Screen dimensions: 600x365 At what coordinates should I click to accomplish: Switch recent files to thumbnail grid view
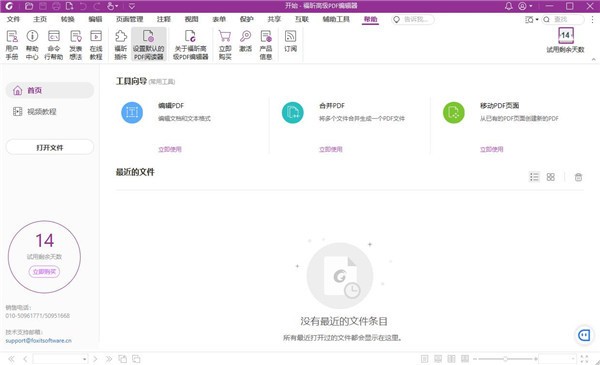(x=551, y=177)
